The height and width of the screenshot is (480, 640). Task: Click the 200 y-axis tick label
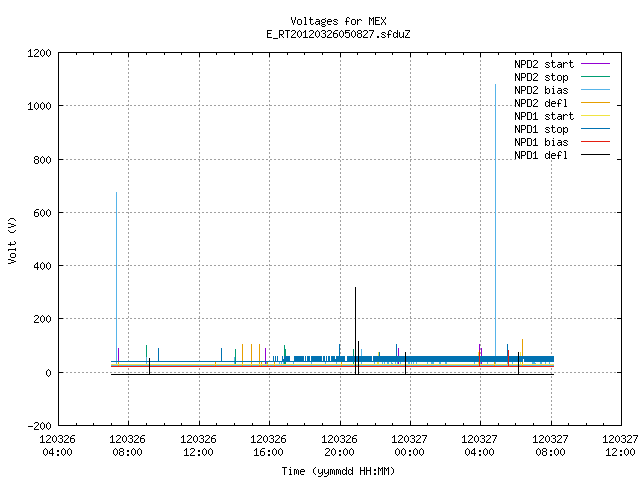[42, 319]
